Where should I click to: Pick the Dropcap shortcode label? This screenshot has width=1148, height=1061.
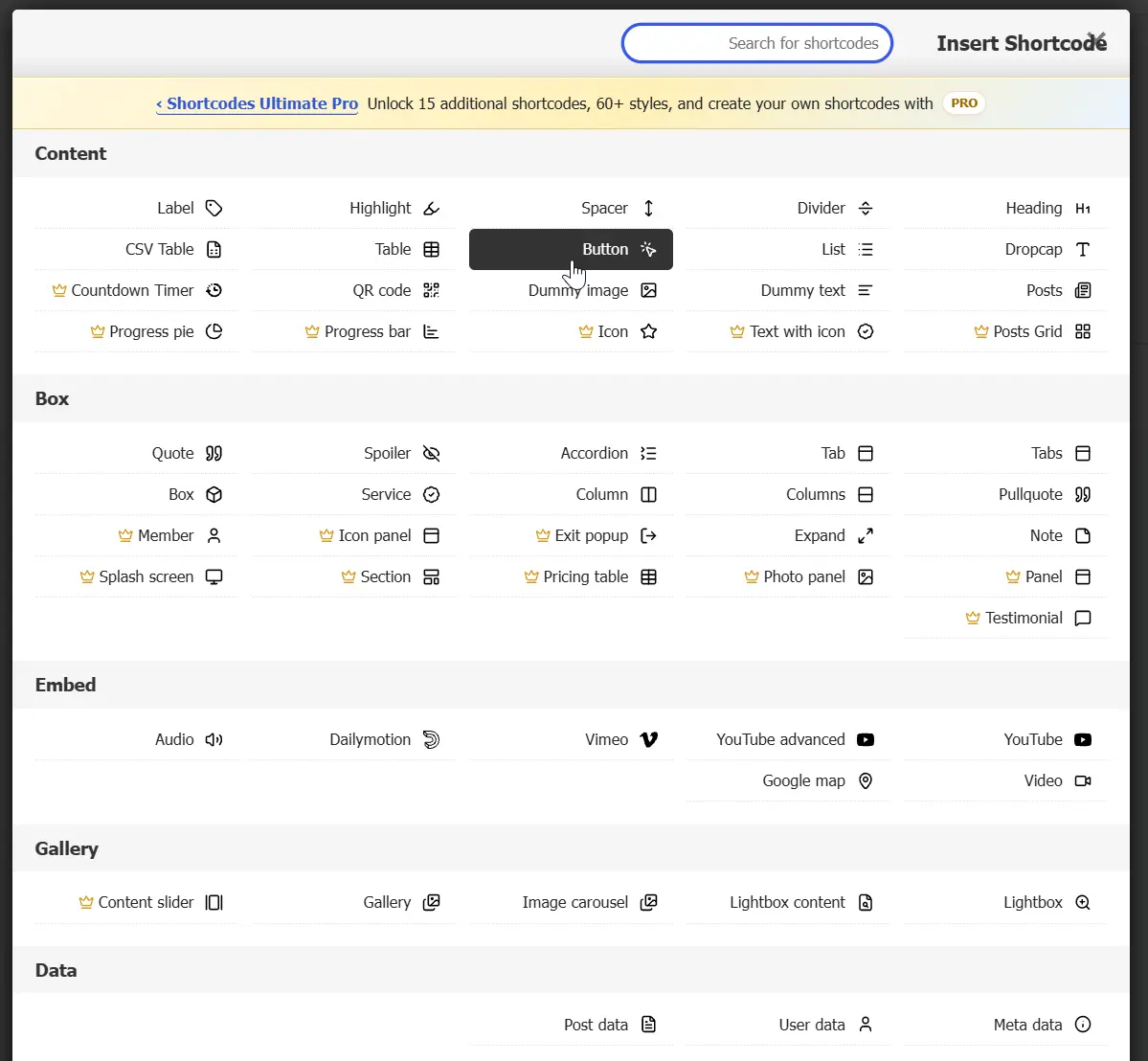click(x=1033, y=250)
